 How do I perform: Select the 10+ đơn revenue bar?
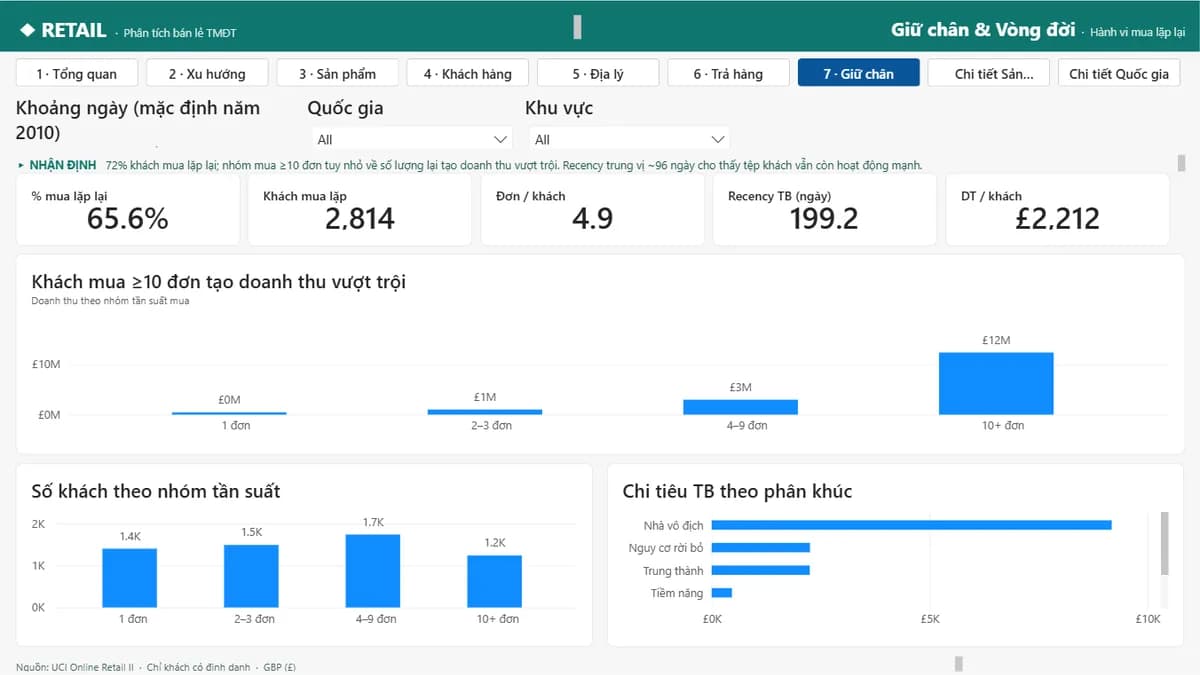[996, 383]
